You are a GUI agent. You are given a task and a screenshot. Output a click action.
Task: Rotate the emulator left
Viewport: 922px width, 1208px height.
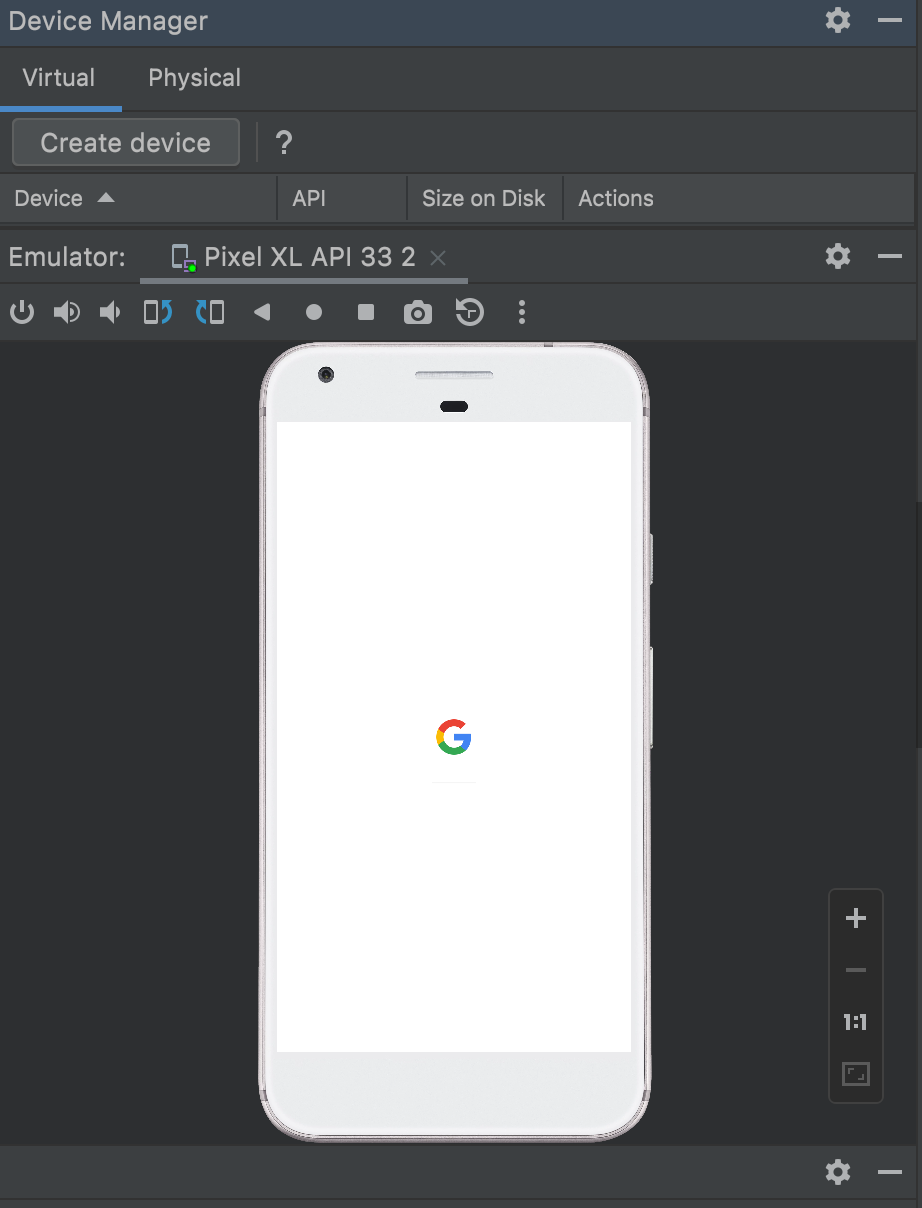[158, 313]
